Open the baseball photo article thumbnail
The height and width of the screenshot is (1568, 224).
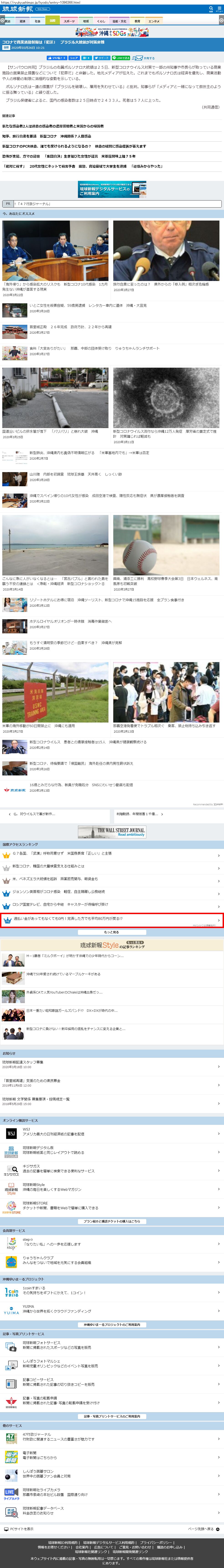pos(166,545)
